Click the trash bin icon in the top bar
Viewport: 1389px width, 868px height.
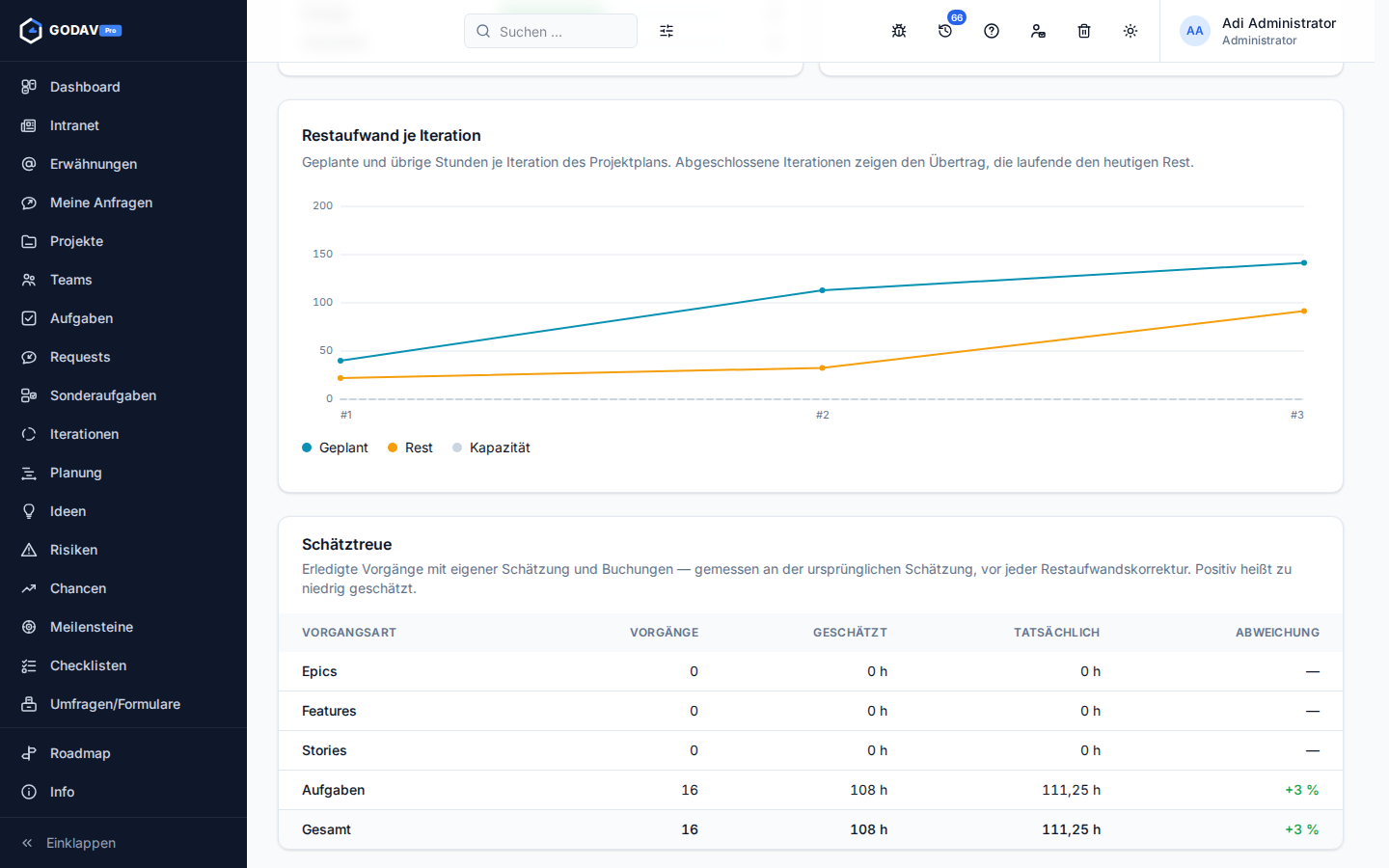[1084, 31]
